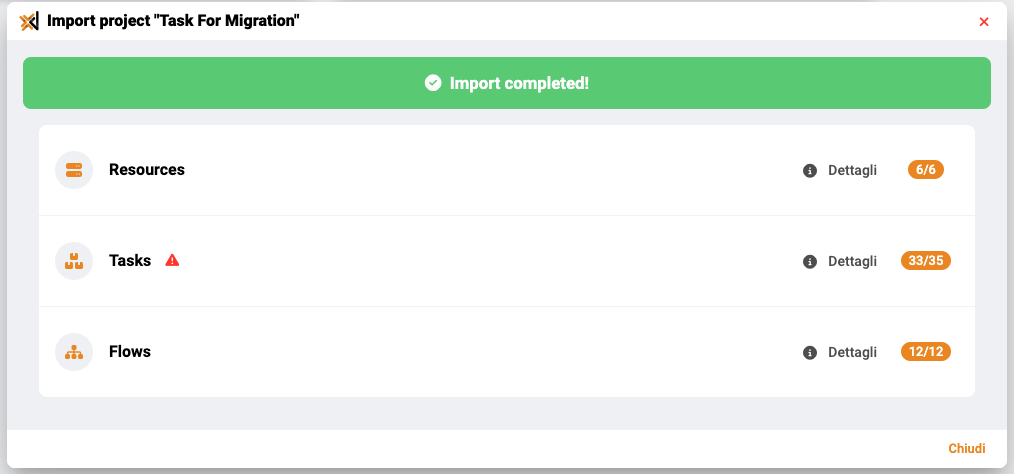
Task: Click the checkmark icon in success banner
Action: coord(433,83)
